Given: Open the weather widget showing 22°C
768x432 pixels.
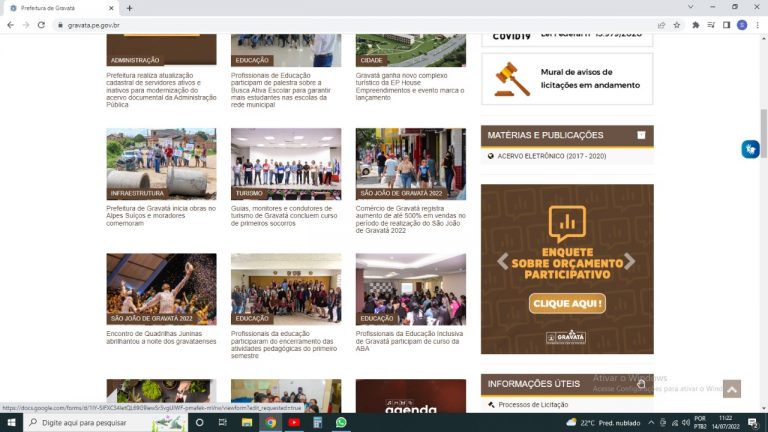Looking at the screenshot, I should 603,423.
